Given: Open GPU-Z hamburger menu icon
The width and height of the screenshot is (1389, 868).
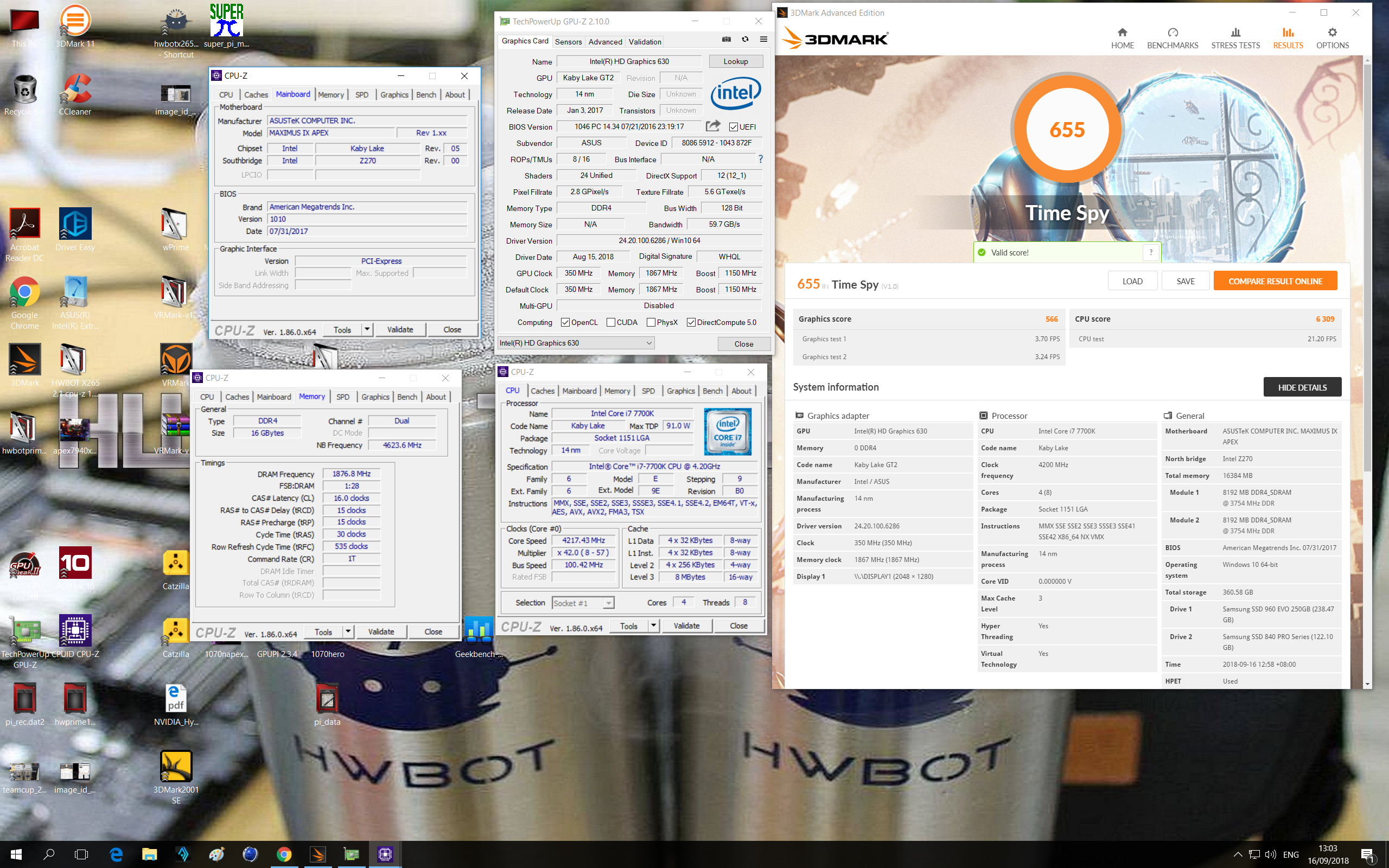Looking at the screenshot, I should click(763, 40).
